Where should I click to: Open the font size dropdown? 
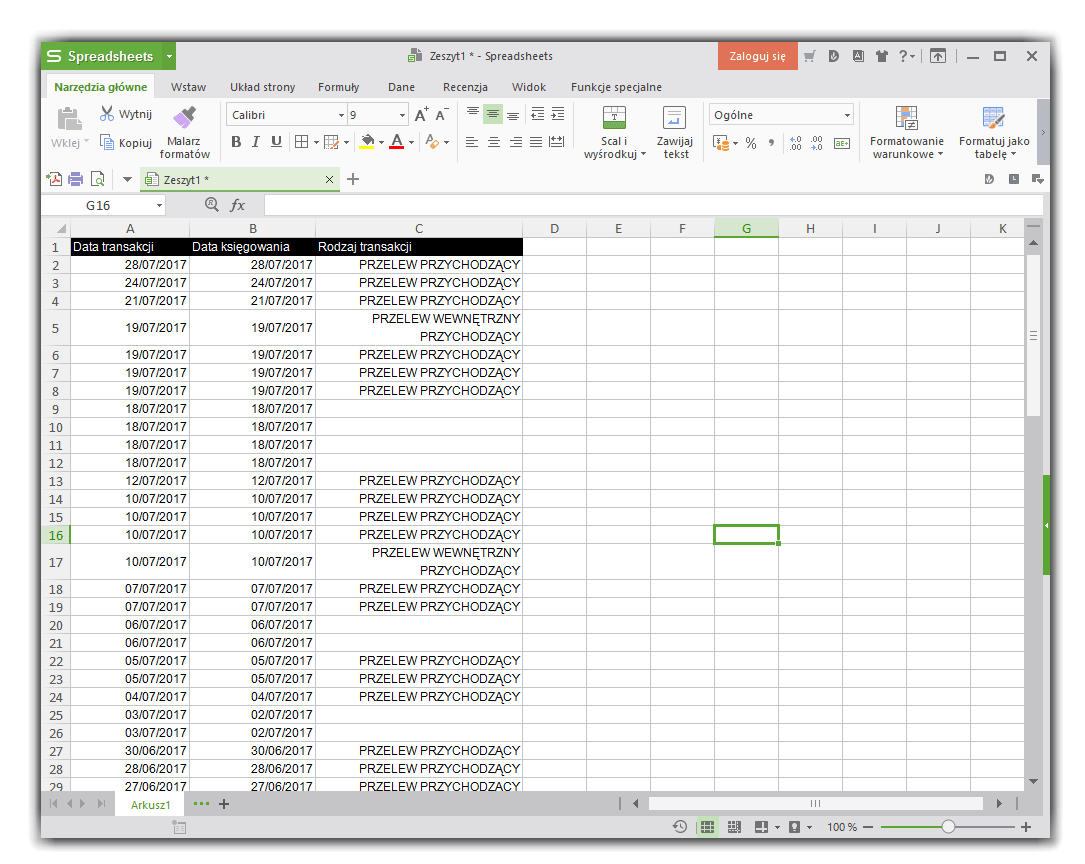click(x=402, y=116)
